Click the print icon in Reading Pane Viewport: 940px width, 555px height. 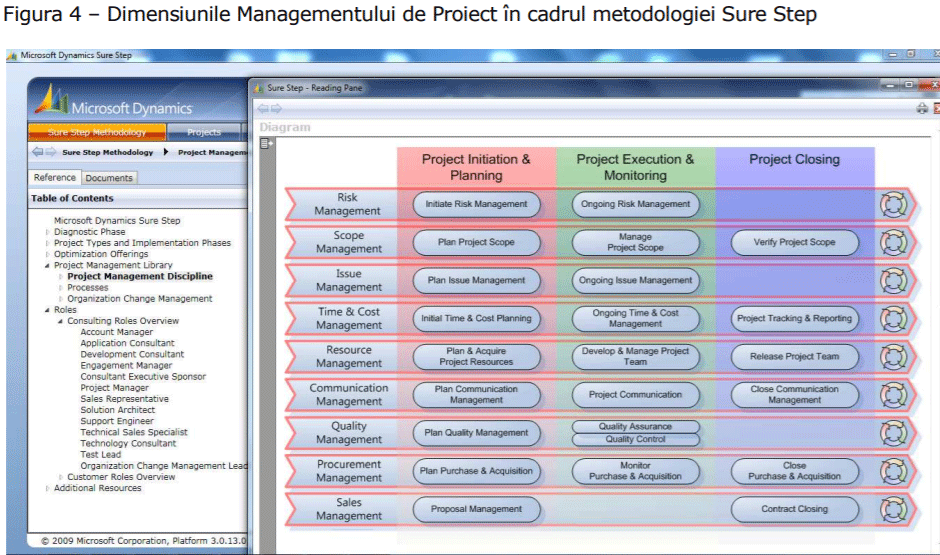point(921,108)
